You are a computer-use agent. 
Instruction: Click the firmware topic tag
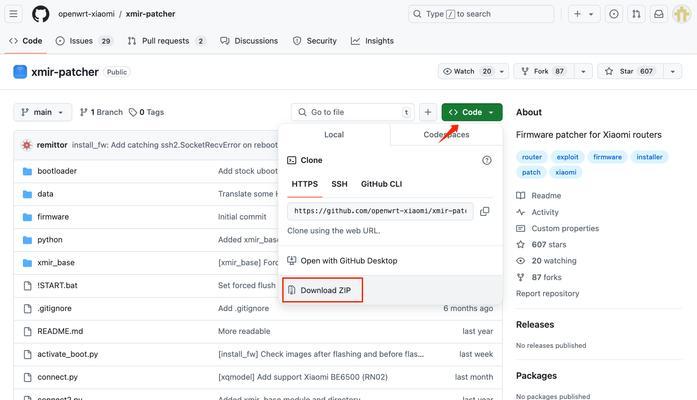607,157
